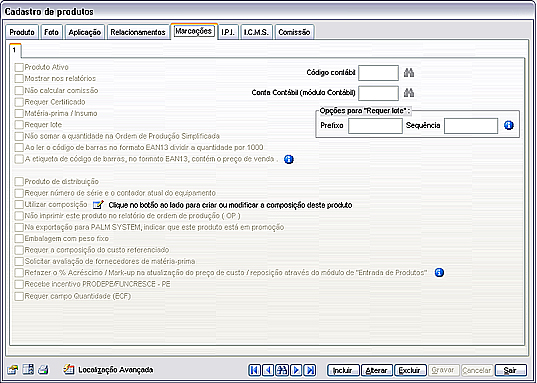Select sub-tab labeled 1
Viewport: 537px width, 383px height.
click(15, 50)
